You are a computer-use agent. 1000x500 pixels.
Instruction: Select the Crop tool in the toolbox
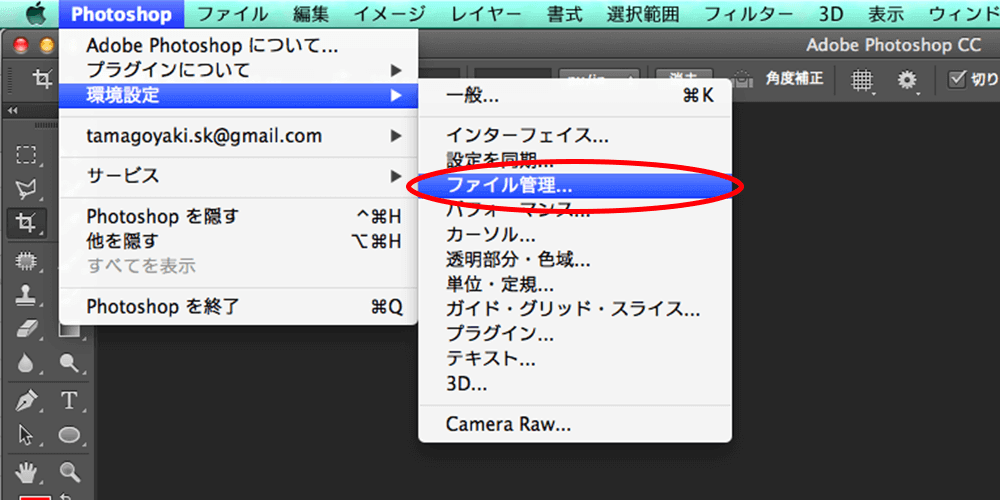pyautogui.click(x=26, y=223)
